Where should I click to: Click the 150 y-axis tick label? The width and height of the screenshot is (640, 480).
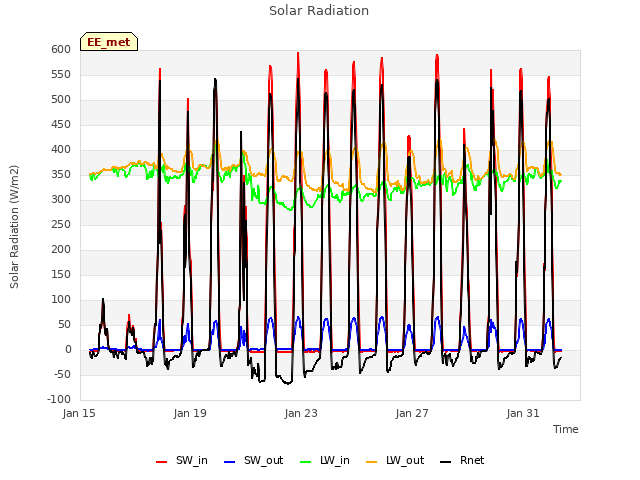pos(61,275)
